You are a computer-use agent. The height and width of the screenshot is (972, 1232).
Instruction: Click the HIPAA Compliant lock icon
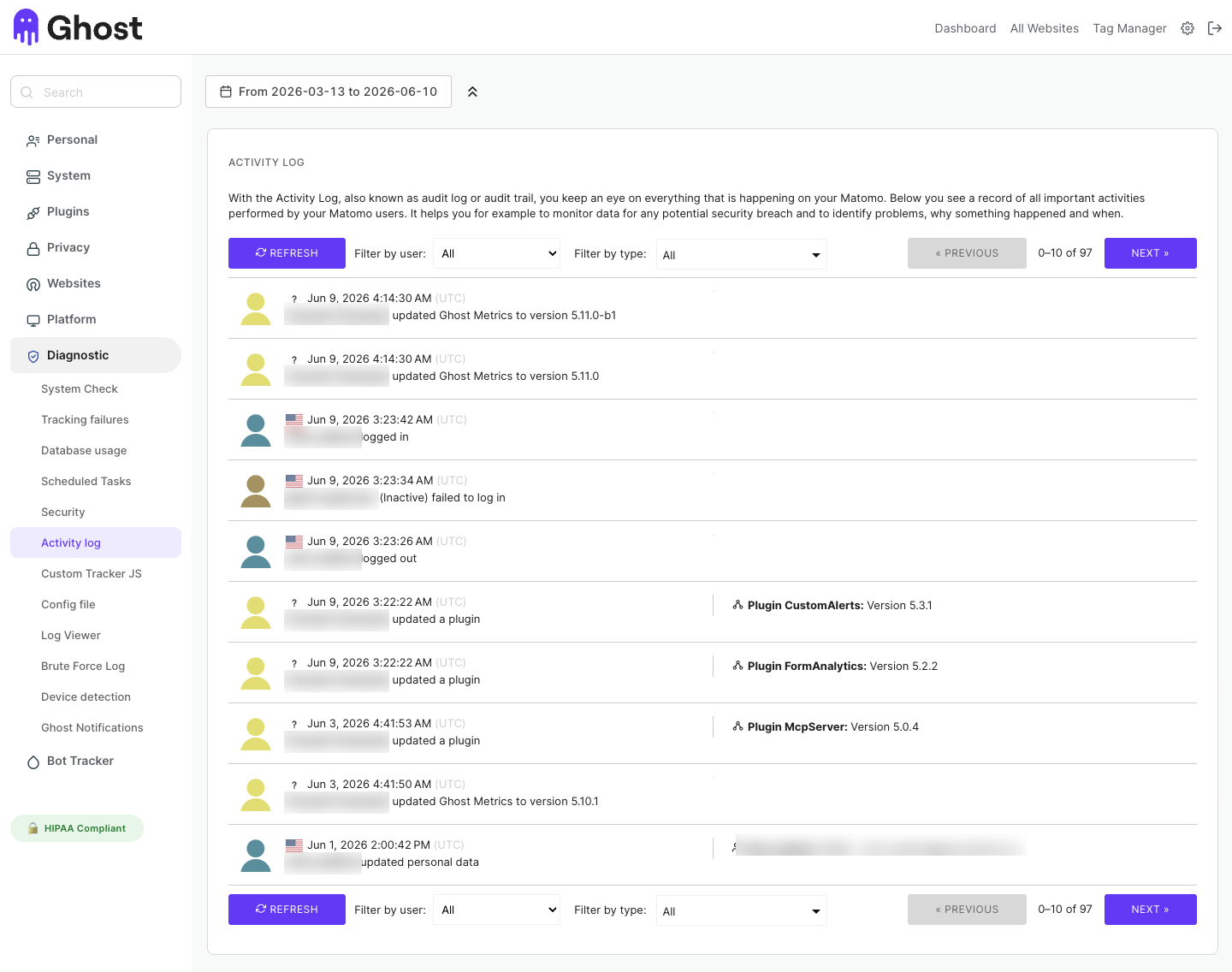pyautogui.click(x=33, y=828)
